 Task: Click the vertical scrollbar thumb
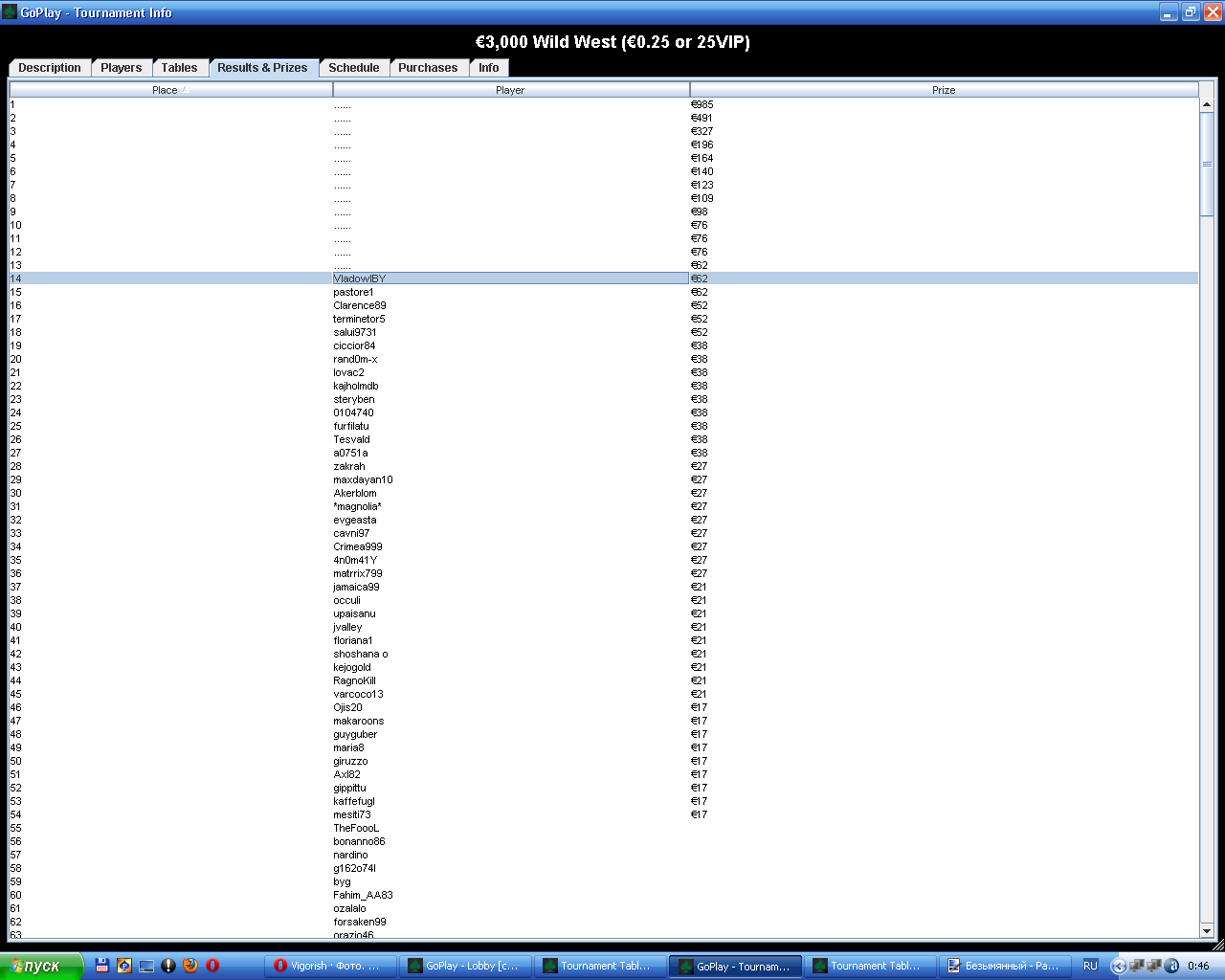1207,165
